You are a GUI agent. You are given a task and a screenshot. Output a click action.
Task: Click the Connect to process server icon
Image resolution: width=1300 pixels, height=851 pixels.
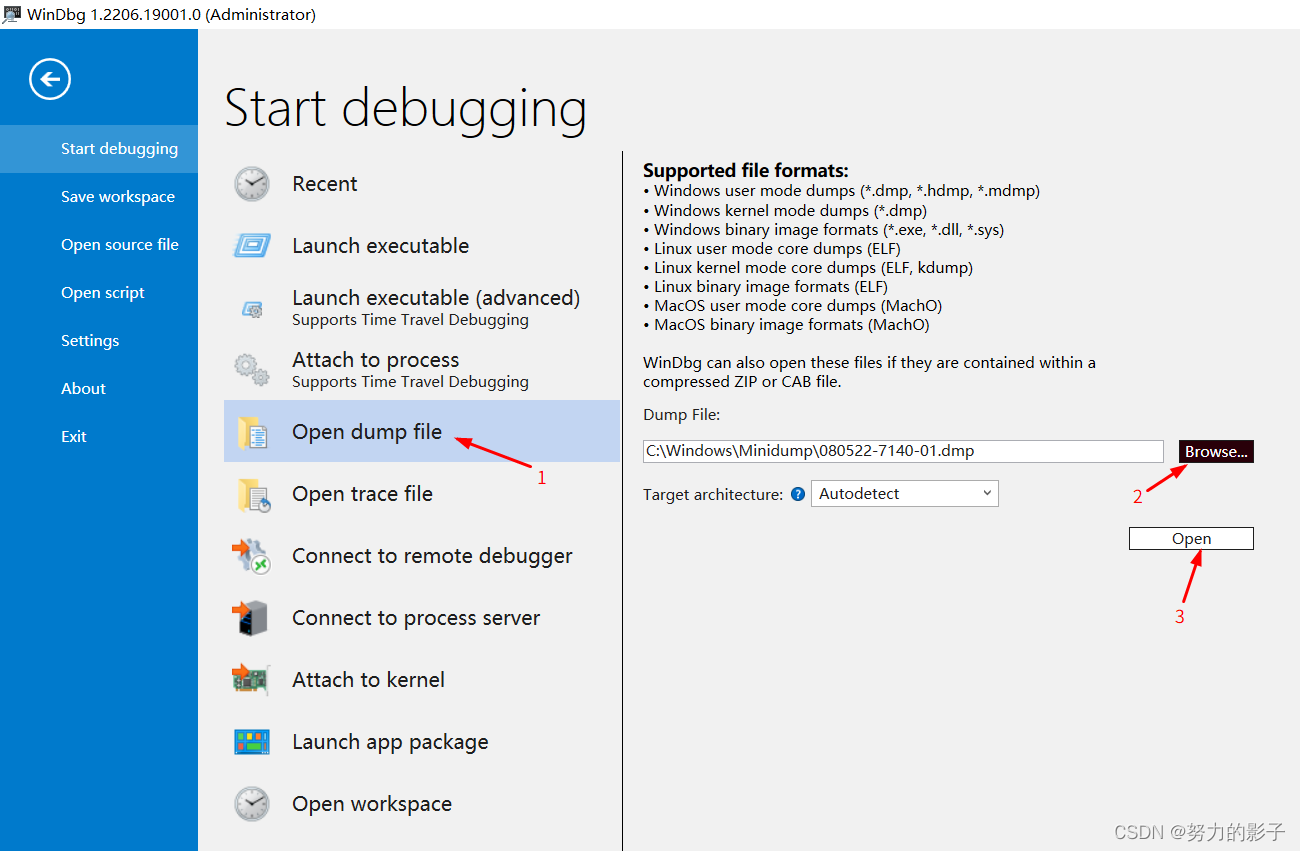[x=252, y=618]
